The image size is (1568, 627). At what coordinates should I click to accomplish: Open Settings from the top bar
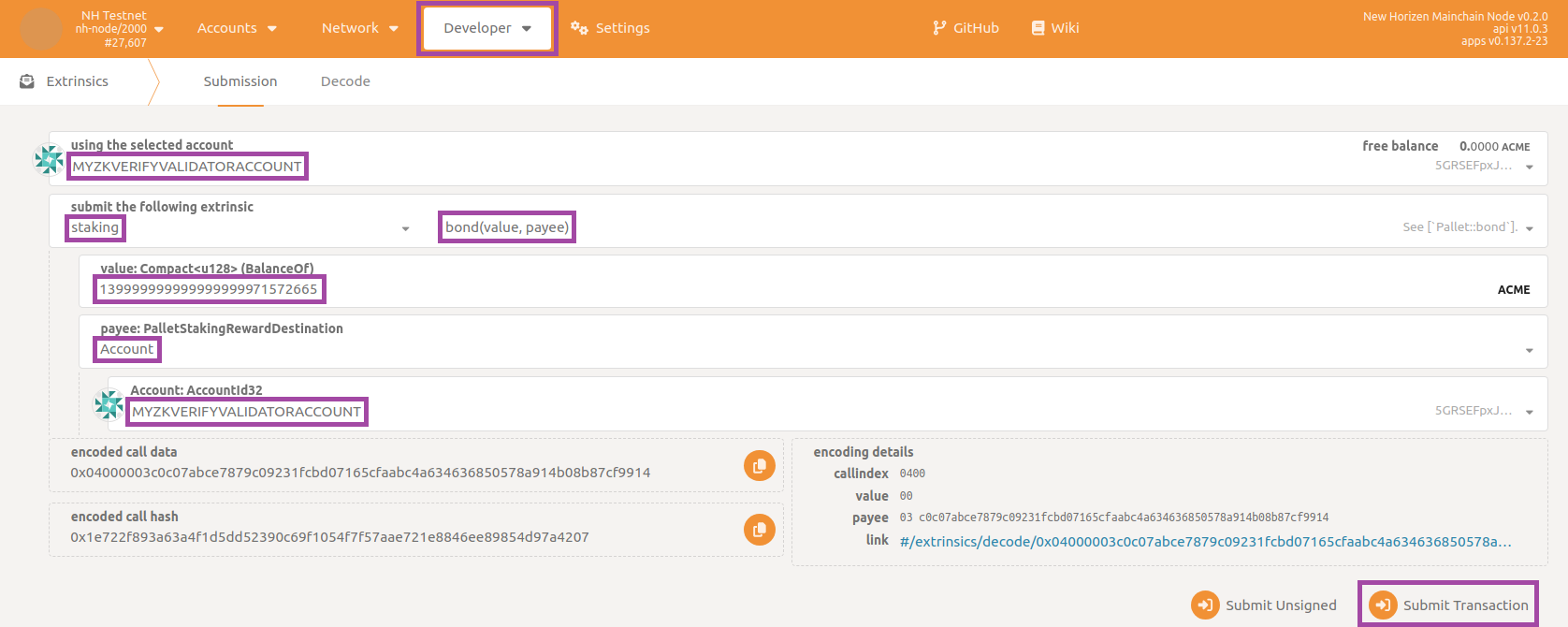(610, 28)
